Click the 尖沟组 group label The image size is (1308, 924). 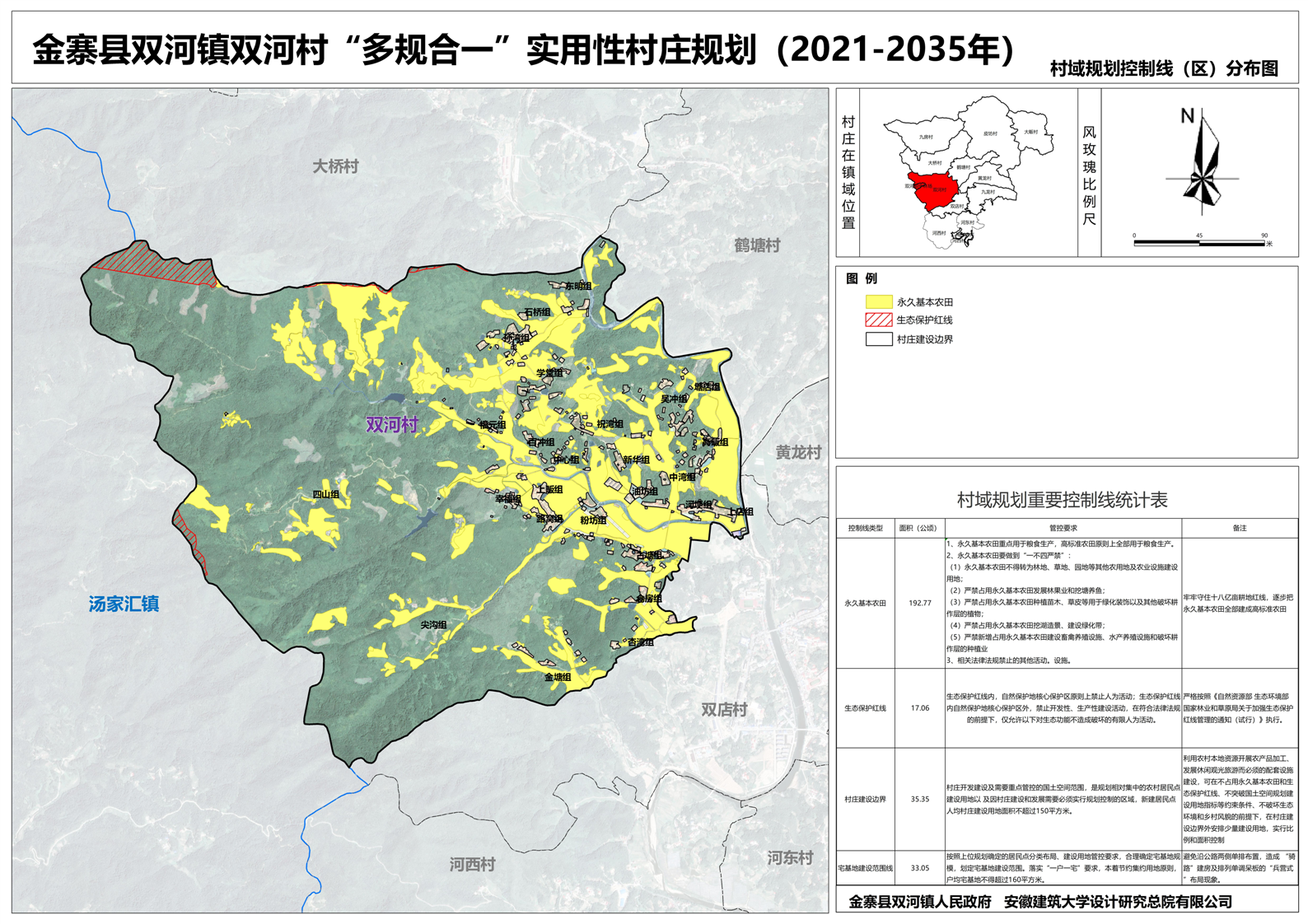click(433, 625)
